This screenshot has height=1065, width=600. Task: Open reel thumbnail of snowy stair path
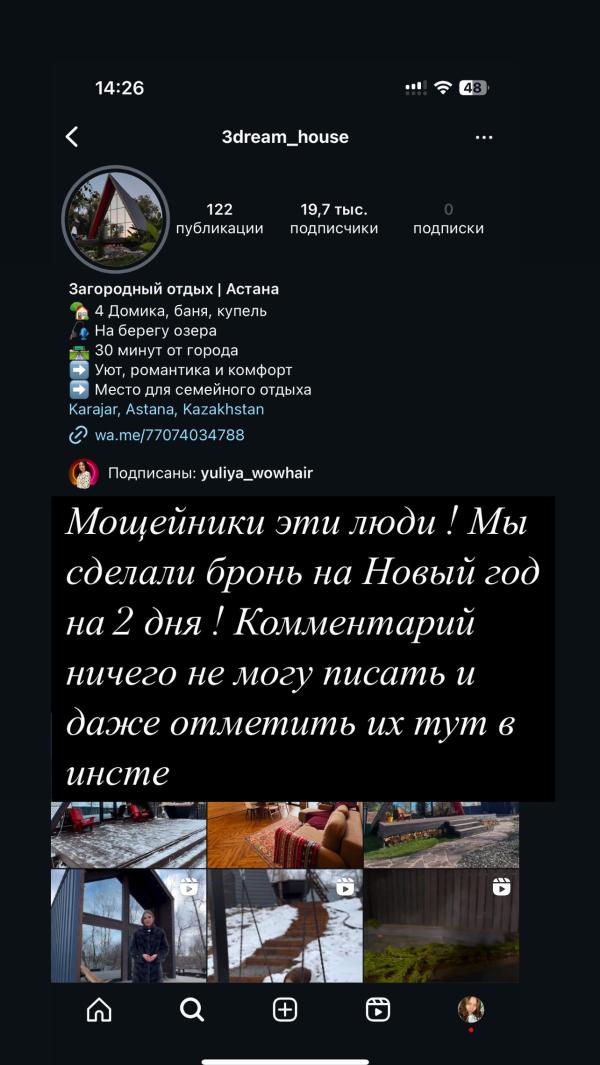tap(285, 926)
